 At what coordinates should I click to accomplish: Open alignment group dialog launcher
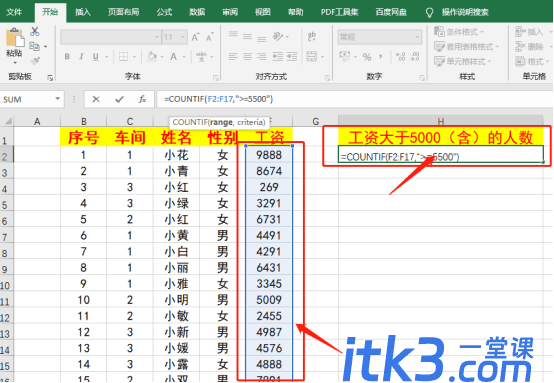point(327,77)
